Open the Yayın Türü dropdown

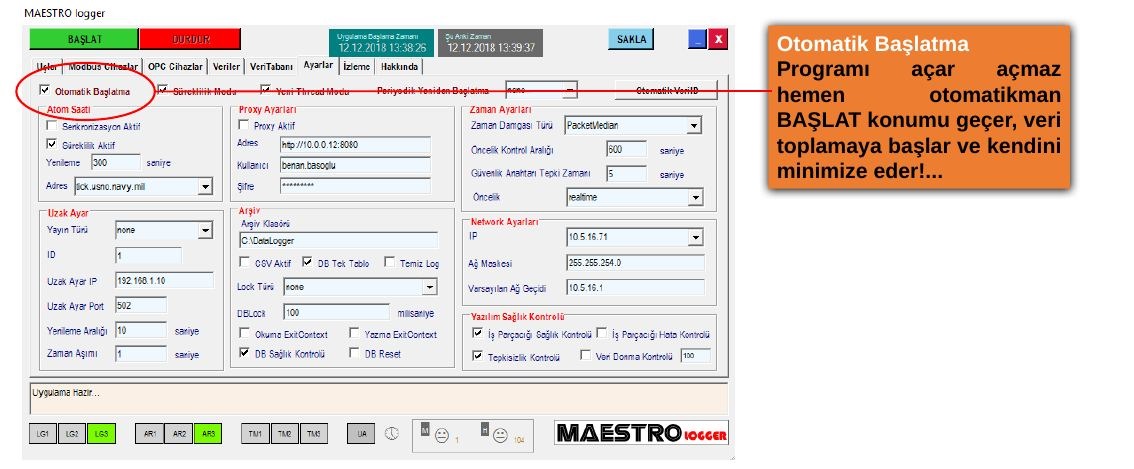(x=205, y=230)
